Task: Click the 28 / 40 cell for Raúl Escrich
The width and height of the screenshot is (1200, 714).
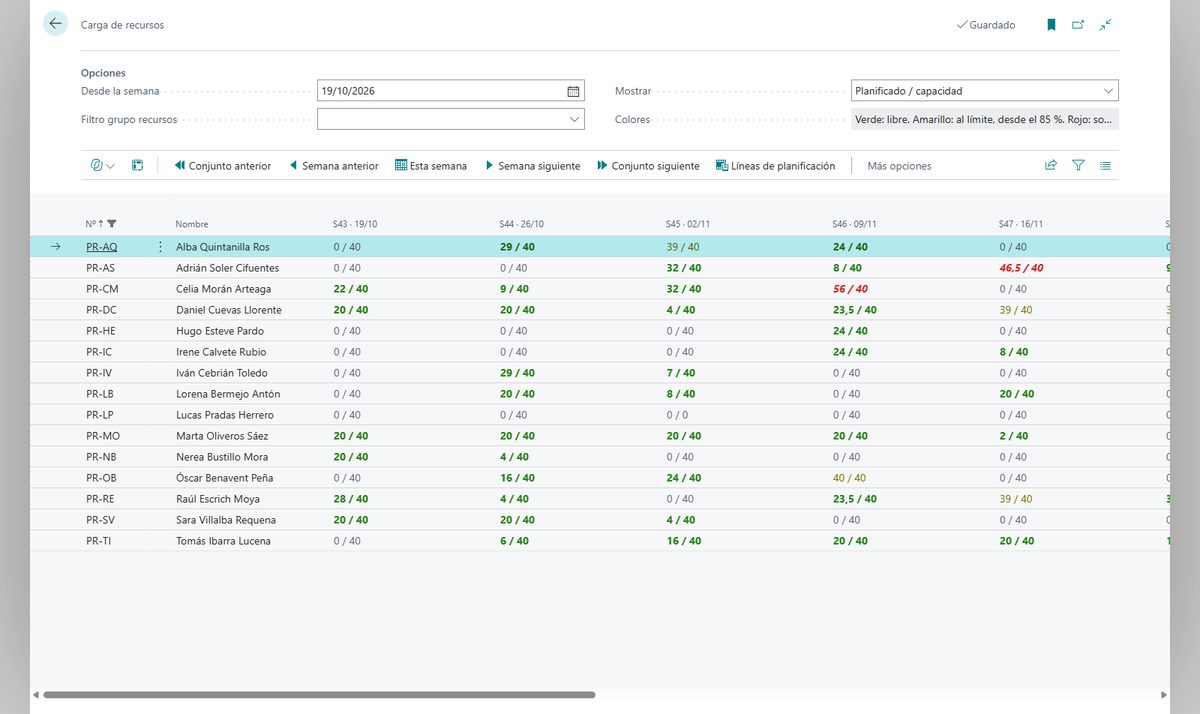Action: pyautogui.click(x=351, y=499)
